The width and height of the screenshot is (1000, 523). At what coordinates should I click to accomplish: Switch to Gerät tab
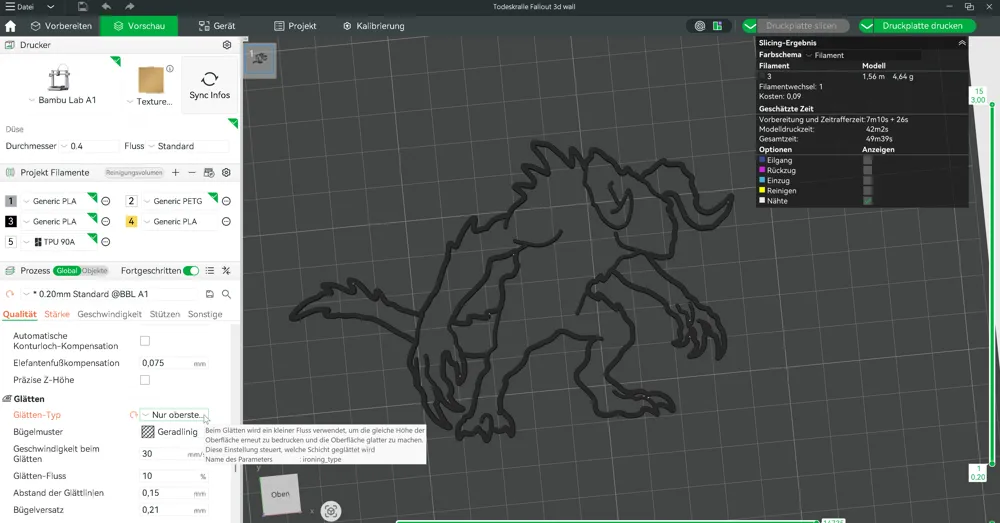217,26
